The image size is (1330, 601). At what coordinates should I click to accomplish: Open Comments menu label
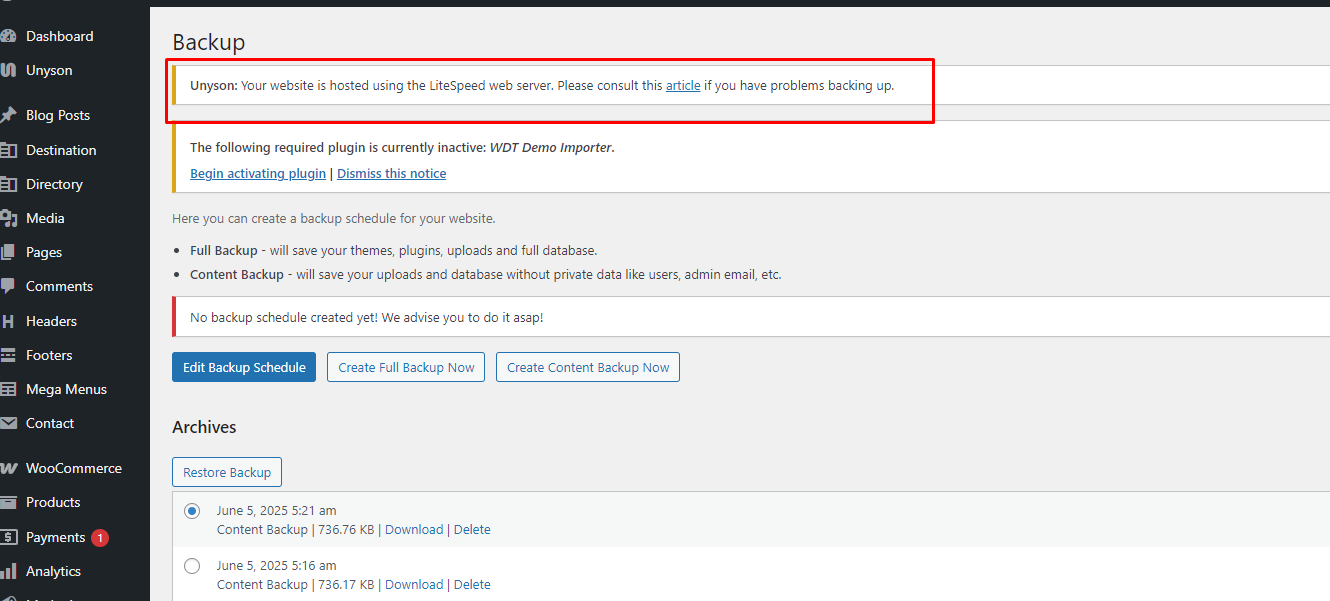[x=59, y=286]
